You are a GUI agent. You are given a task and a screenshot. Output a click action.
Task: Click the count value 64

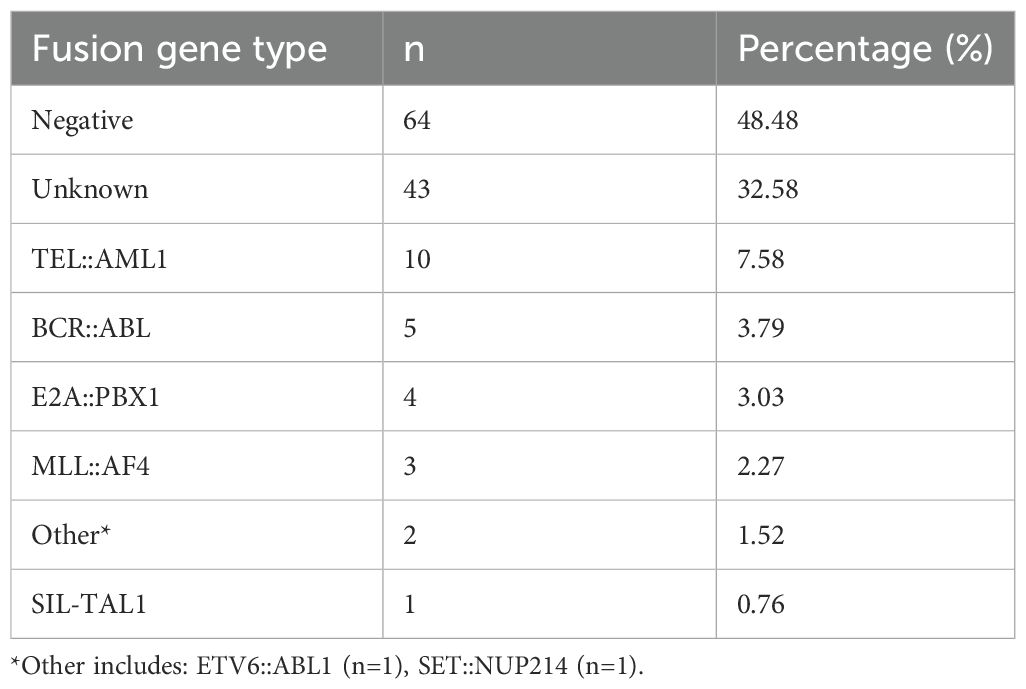(x=417, y=120)
